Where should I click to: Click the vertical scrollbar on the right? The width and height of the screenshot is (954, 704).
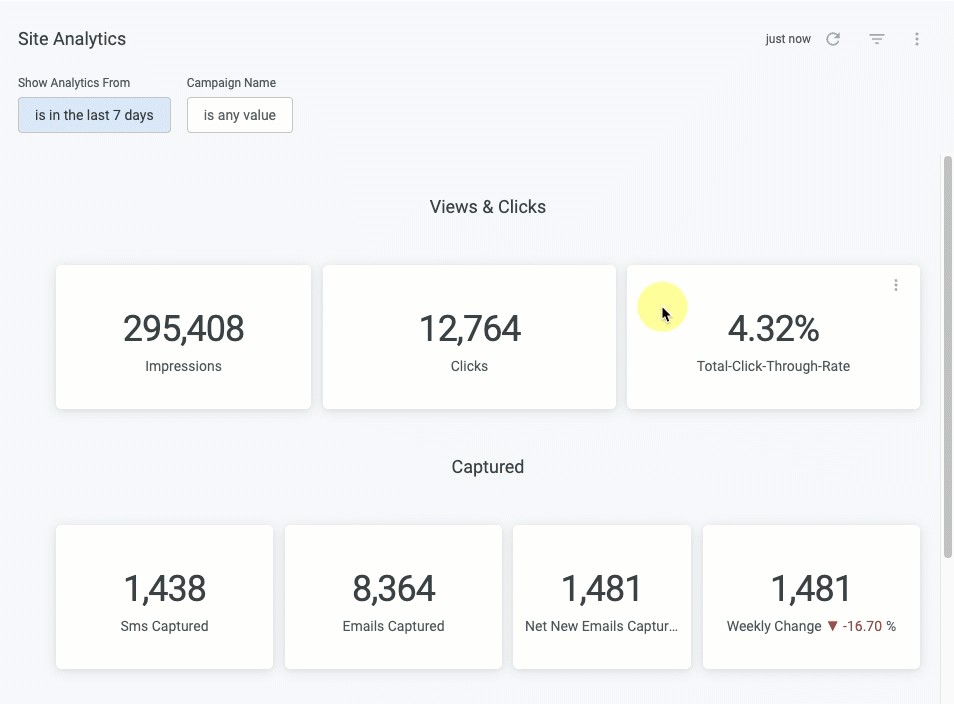tap(947, 357)
